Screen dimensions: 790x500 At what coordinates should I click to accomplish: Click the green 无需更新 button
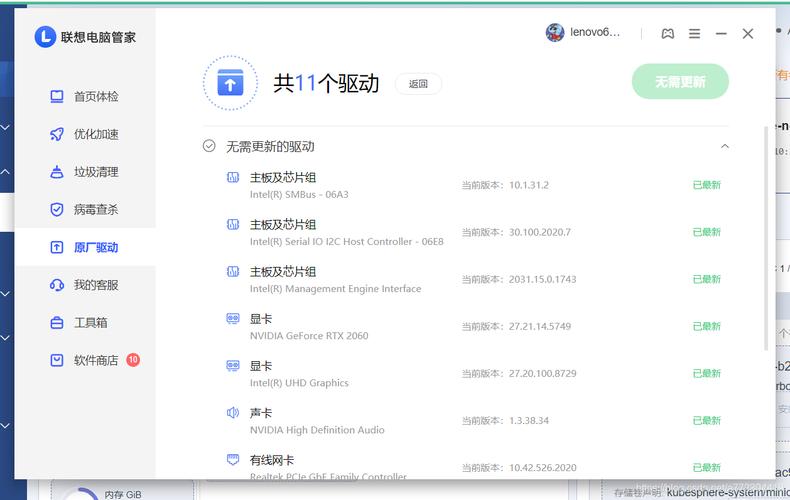click(x=680, y=82)
